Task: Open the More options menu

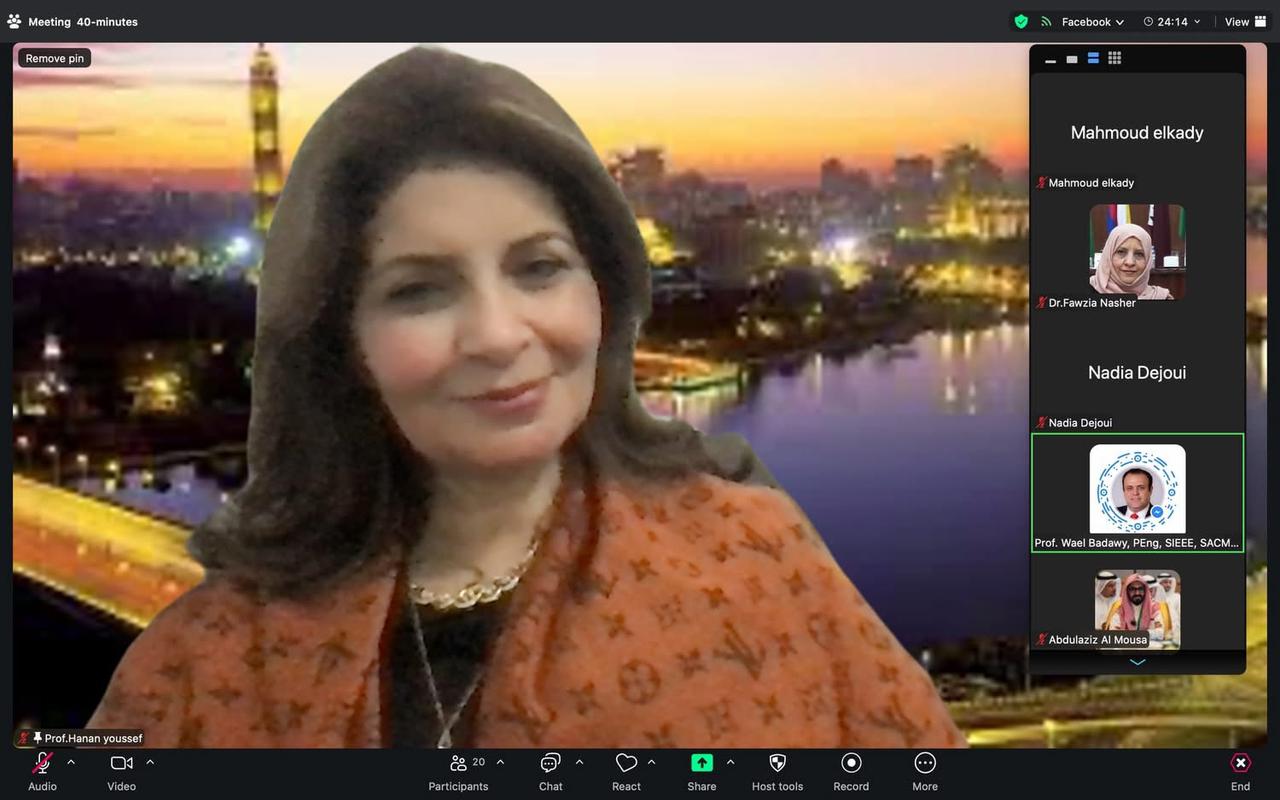Action: pos(925,764)
